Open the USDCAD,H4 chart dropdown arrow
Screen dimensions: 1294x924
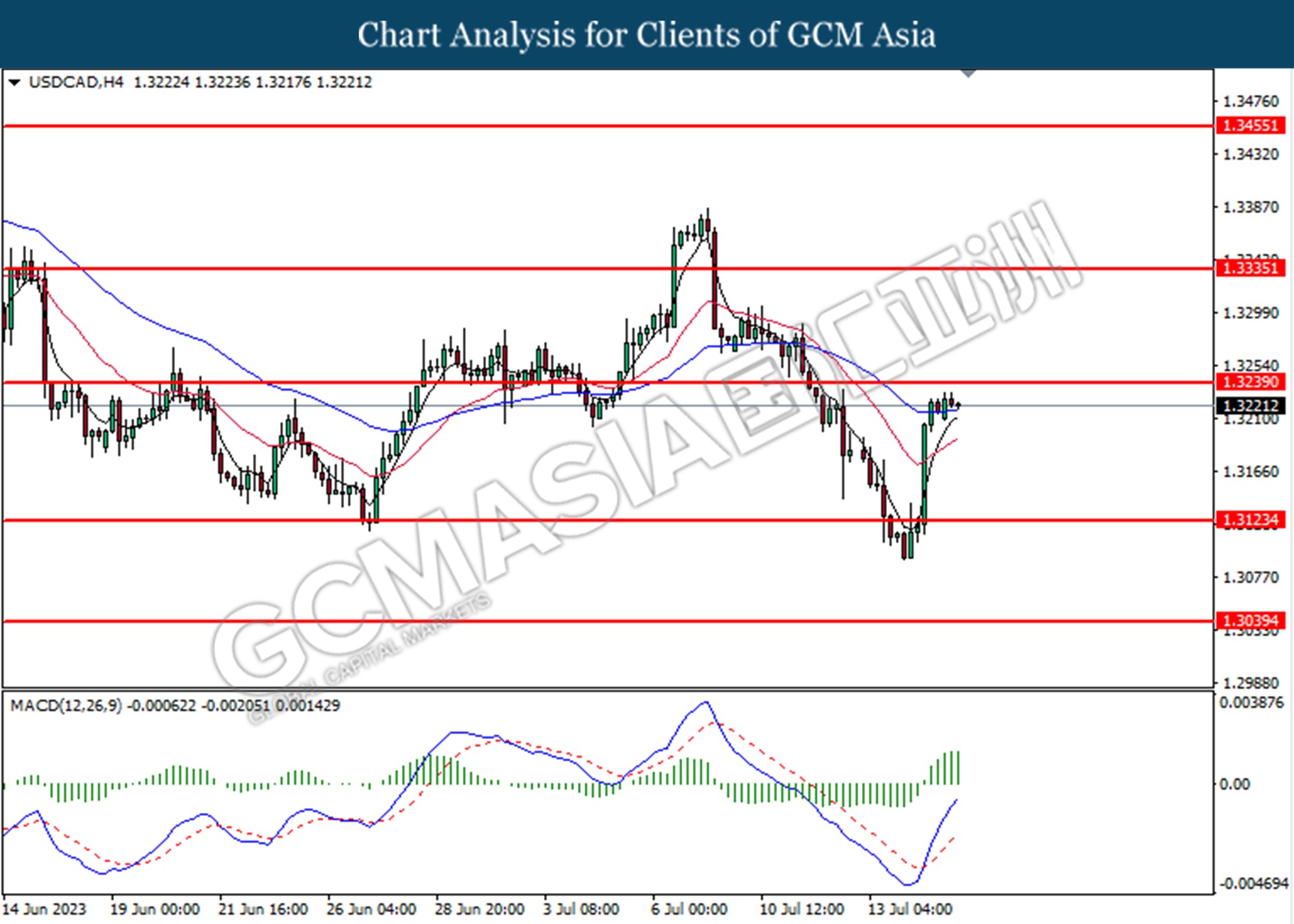(14, 83)
